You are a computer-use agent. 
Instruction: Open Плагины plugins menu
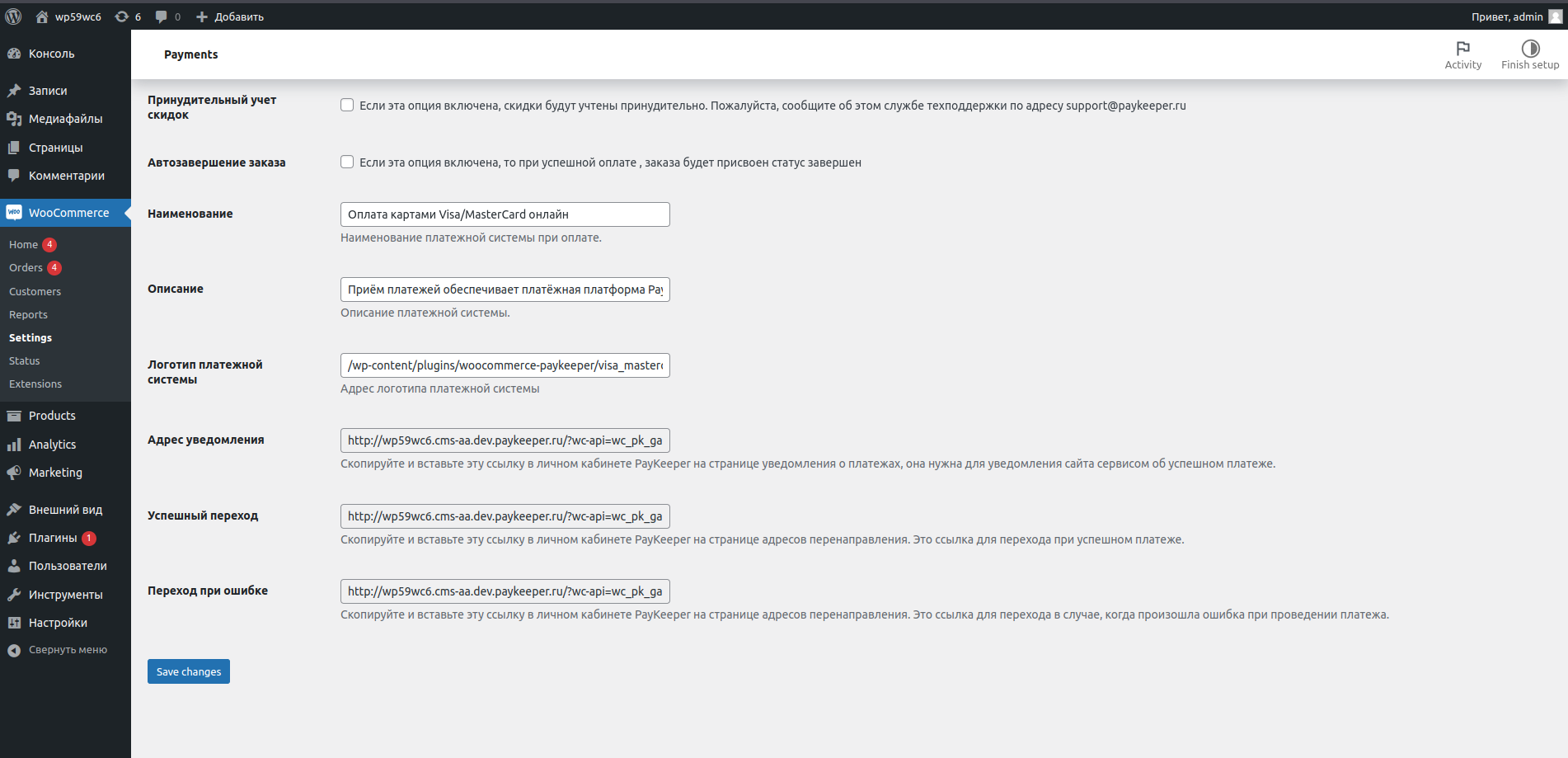pyautogui.click(x=53, y=538)
